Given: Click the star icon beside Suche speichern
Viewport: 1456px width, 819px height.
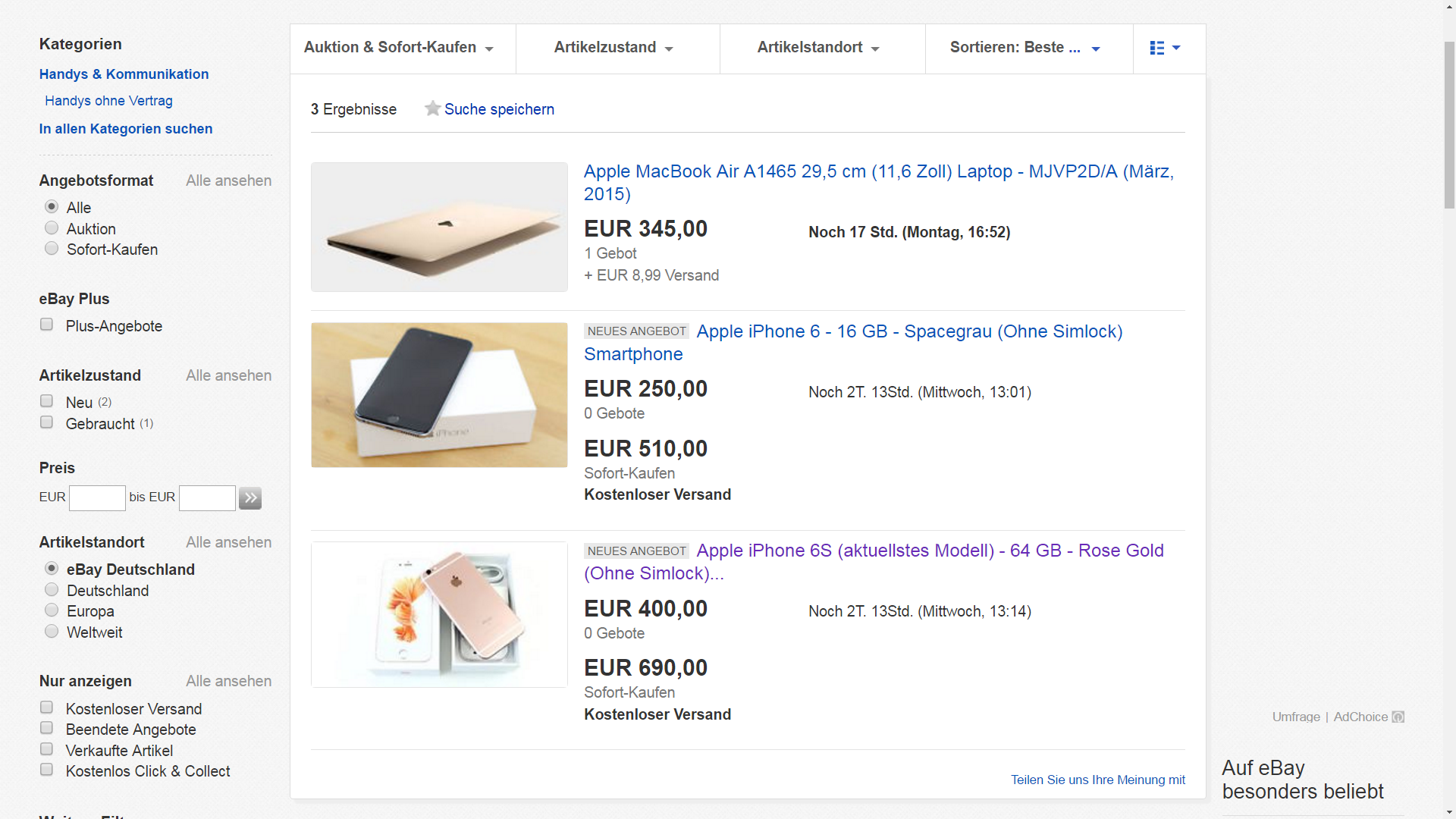Looking at the screenshot, I should [x=432, y=108].
